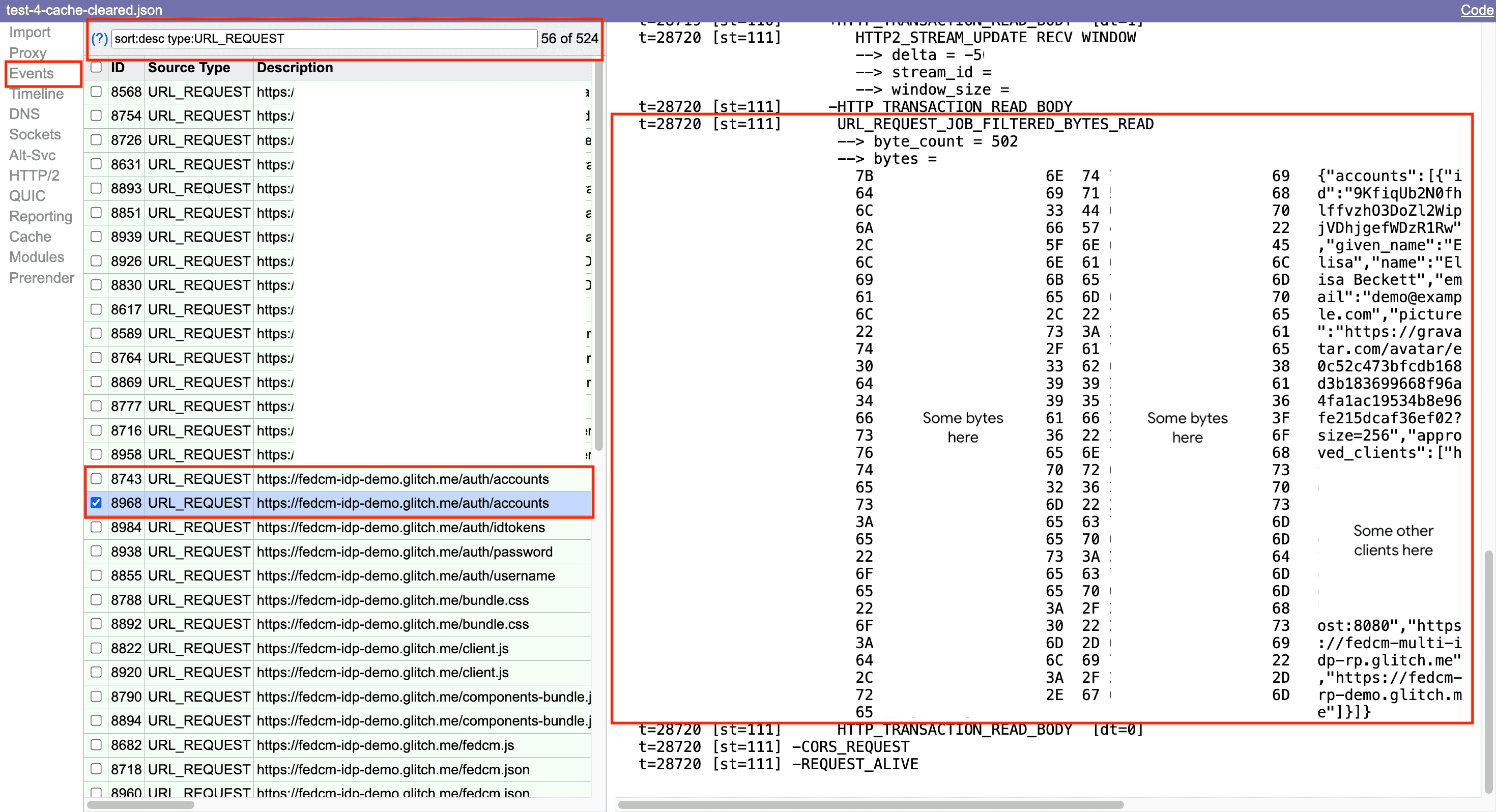Click the Import menu item in sidebar

pyautogui.click(x=30, y=31)
